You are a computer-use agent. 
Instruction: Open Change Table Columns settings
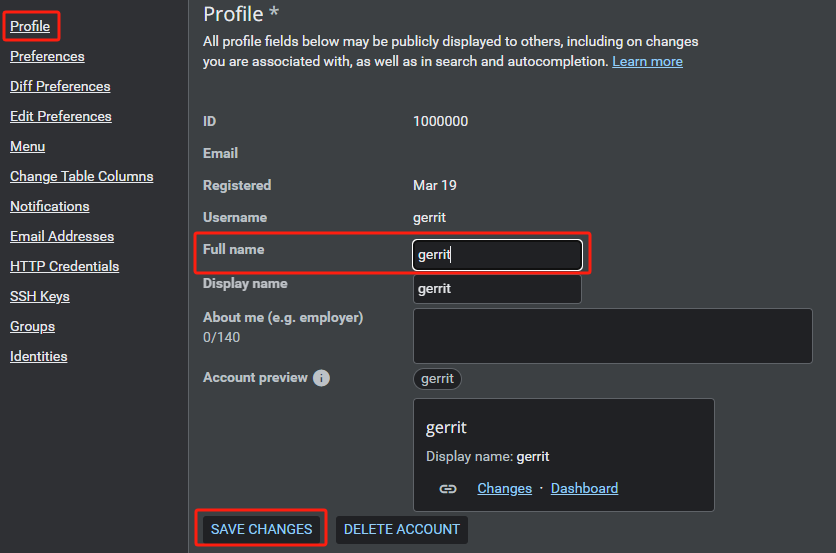pyautogui.click(x=81, y=176)
